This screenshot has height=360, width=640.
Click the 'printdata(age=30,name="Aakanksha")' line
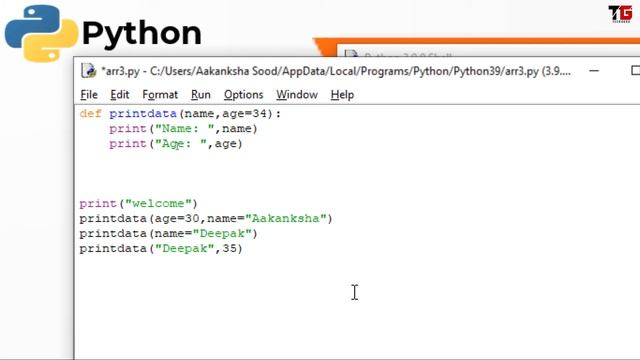(x=206, y=219)
